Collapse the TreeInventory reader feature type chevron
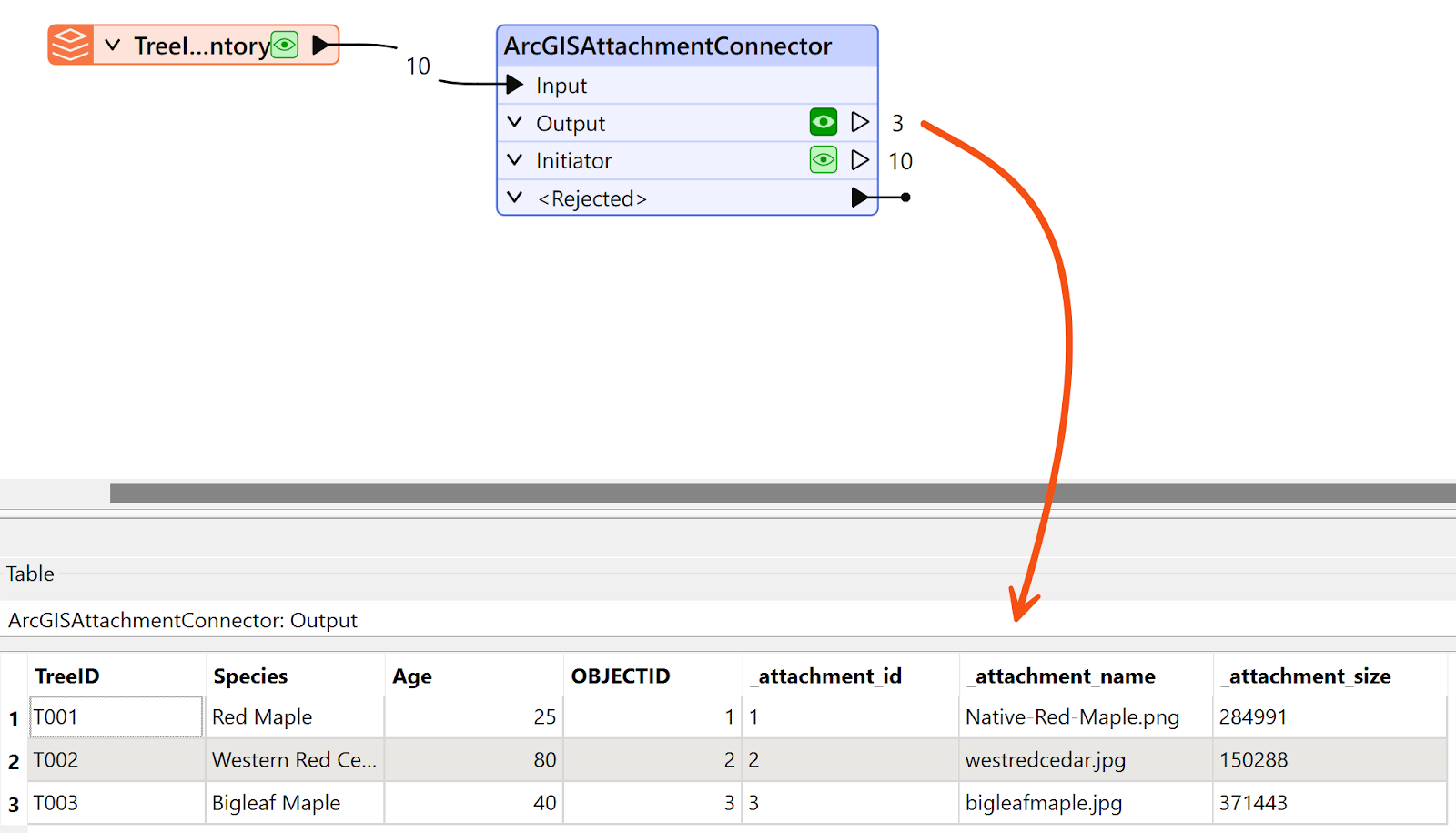 coord(113,45)
